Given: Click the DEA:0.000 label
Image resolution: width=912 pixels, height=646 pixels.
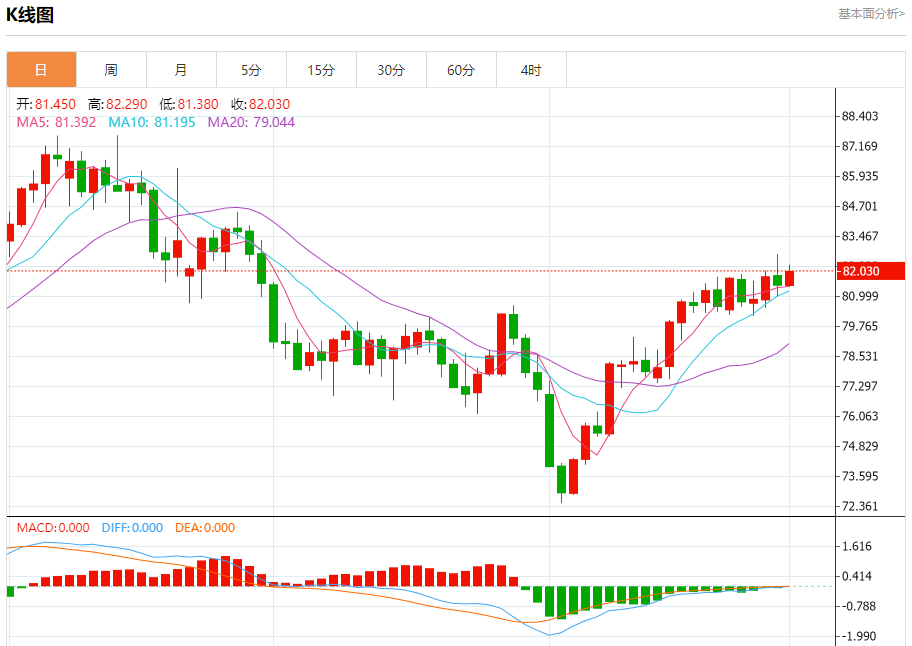Looking at the screenshot, I should pos(205,527).
